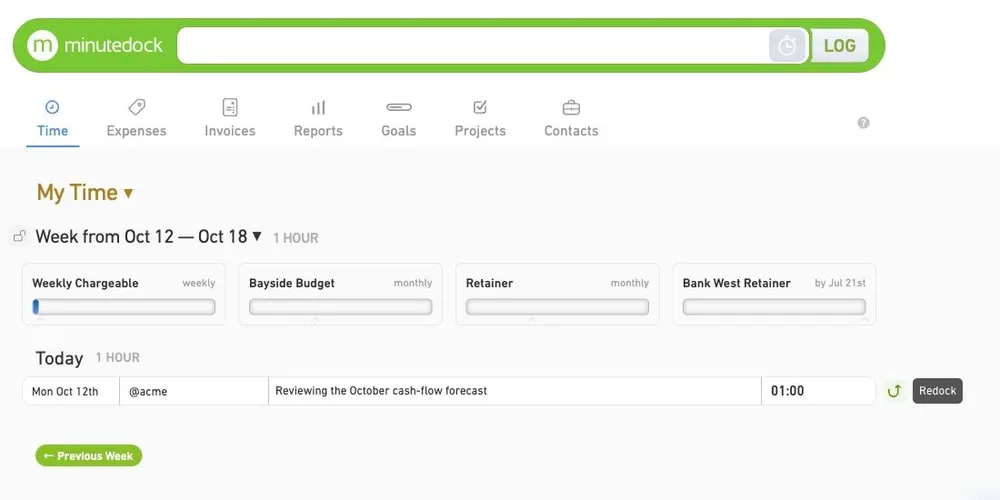Click the Today heading
Viewport: 1000px width, 500px height.
click(59, 358)
